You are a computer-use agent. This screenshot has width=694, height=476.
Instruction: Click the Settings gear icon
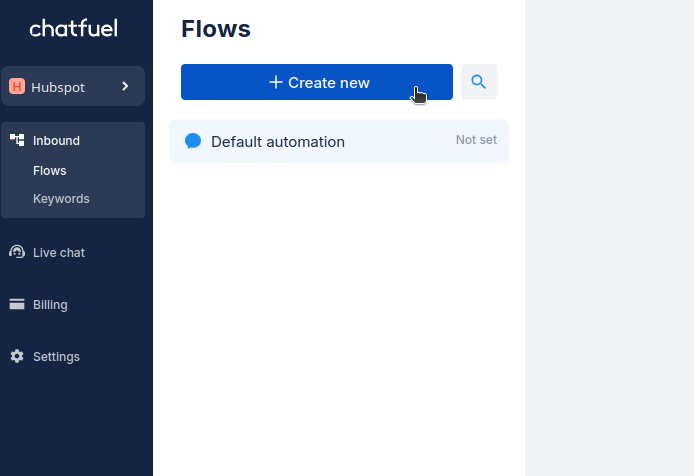tap(17, 356)
